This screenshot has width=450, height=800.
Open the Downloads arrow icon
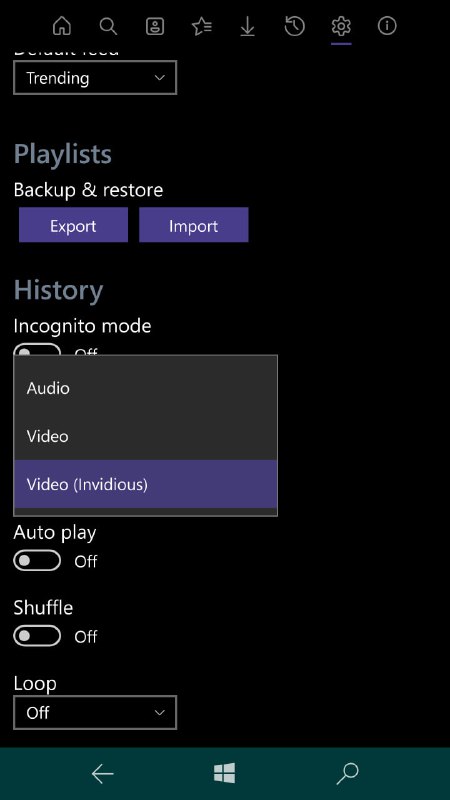247,27
